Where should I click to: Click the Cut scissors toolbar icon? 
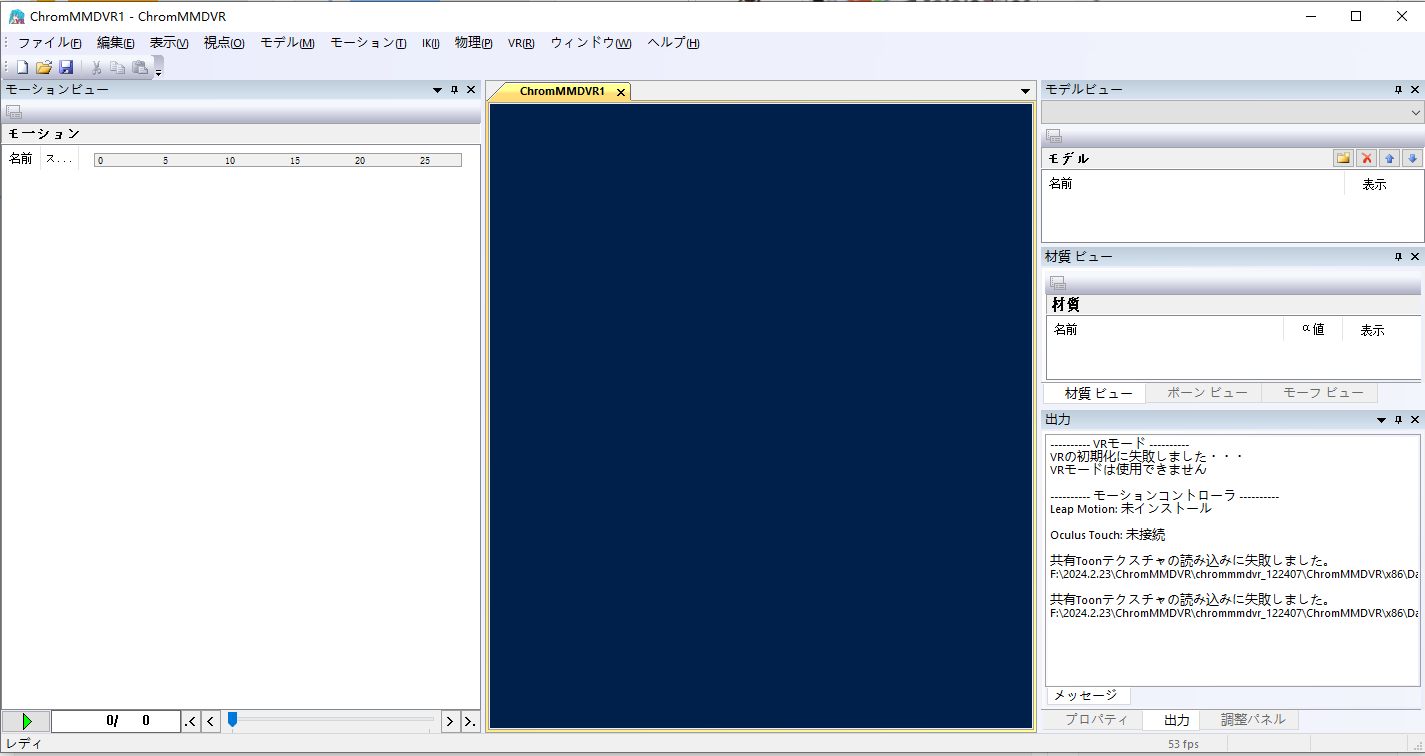[97, 67]
